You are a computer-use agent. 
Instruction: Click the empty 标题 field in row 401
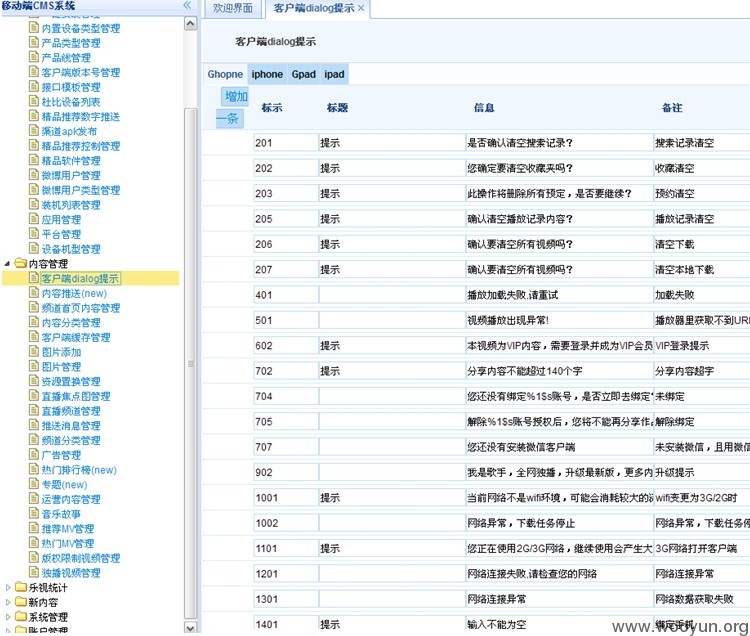(x=392, y=295)
